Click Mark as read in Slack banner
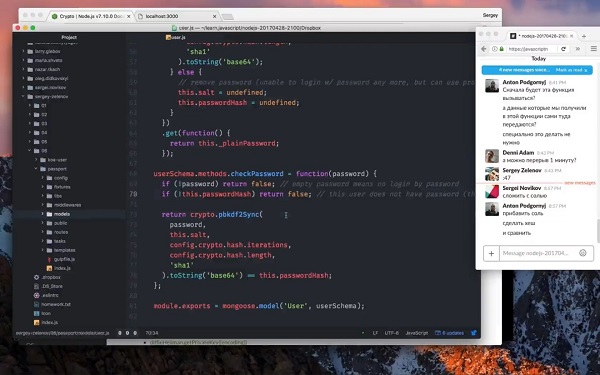This screenshot has height=375, width=600. (569, 70)
